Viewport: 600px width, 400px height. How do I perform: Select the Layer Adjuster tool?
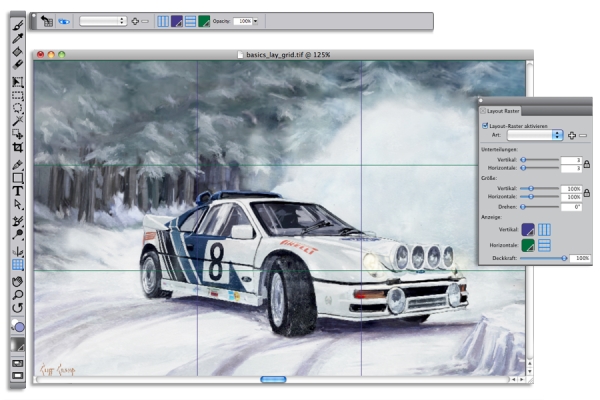(x=18, y=82)
